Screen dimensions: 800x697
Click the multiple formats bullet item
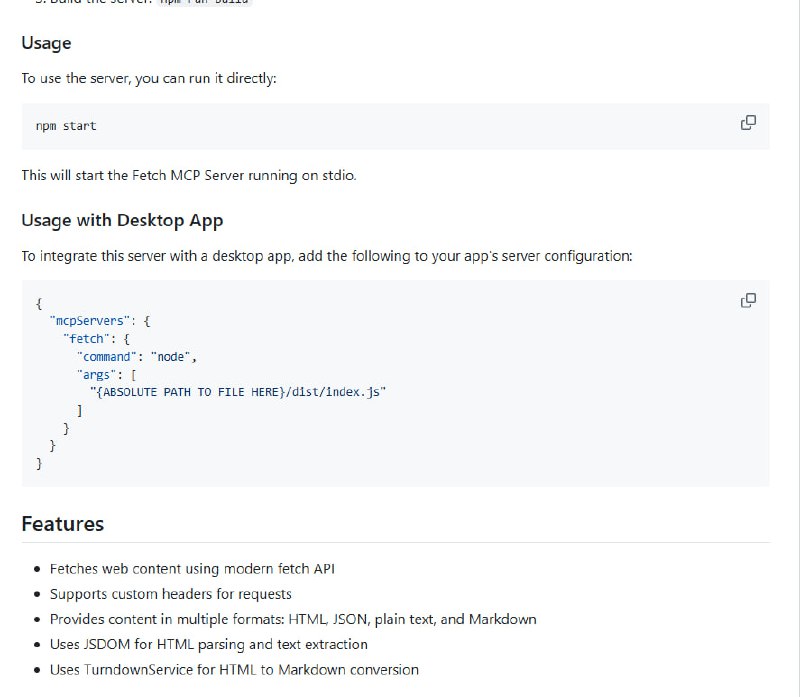click(293, 619)
